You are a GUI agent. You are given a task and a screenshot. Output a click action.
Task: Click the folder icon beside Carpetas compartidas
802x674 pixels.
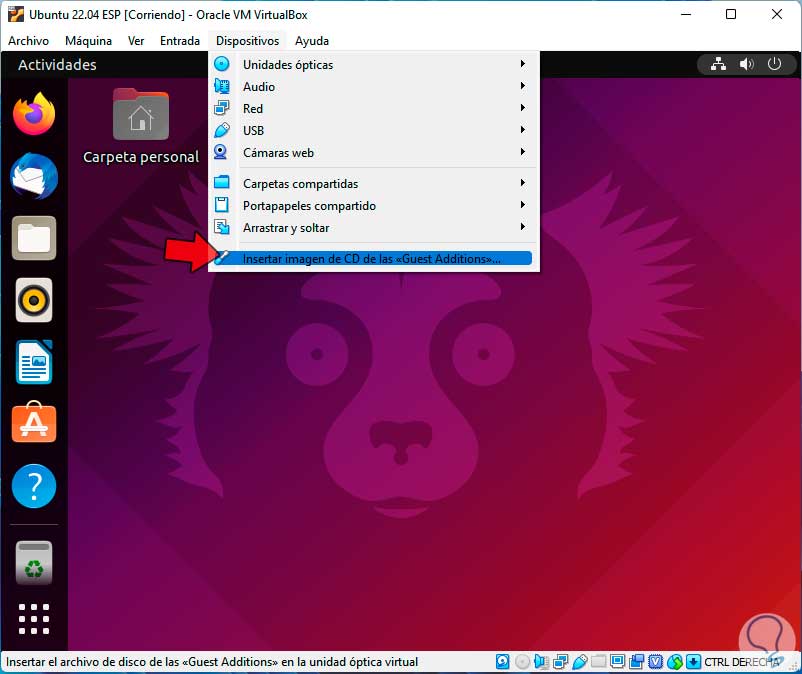click(221, 182)
